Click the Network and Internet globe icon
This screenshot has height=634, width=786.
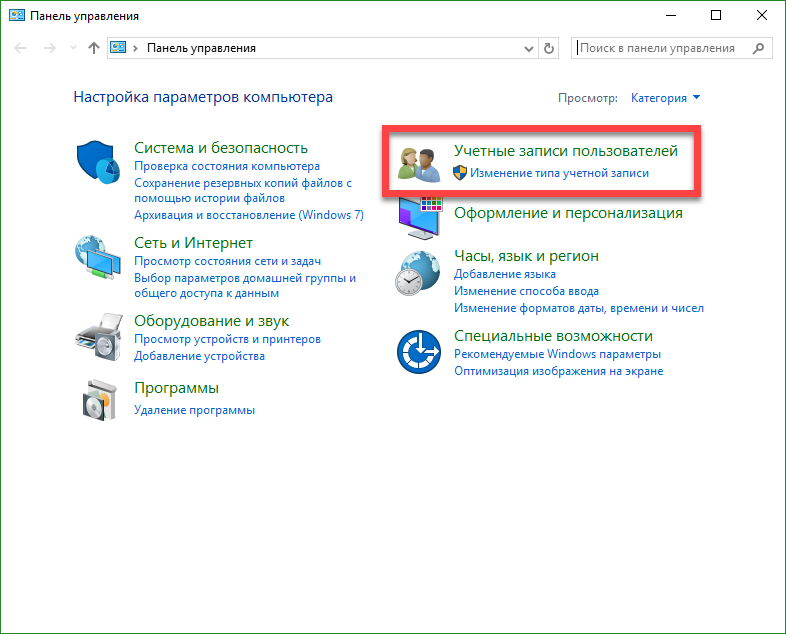98,258
